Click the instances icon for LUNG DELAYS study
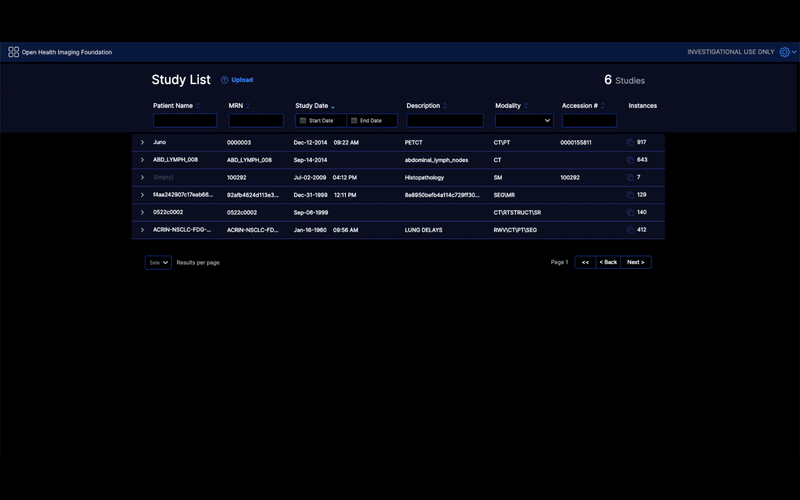The width and height of the screenshot is (800, 500). tap(630, 230)
